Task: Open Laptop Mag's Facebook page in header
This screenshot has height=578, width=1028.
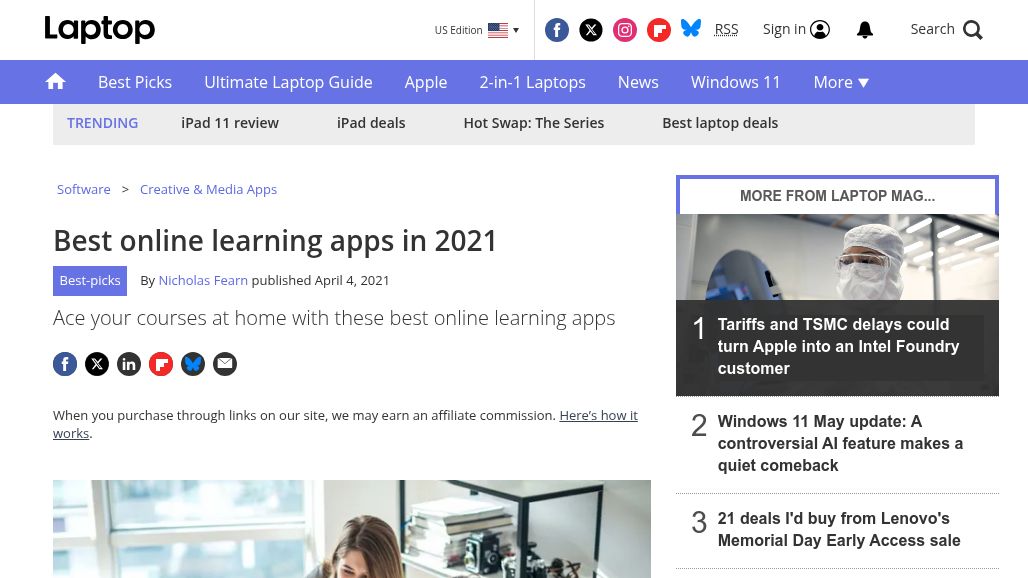Action: tap(557, 30)
